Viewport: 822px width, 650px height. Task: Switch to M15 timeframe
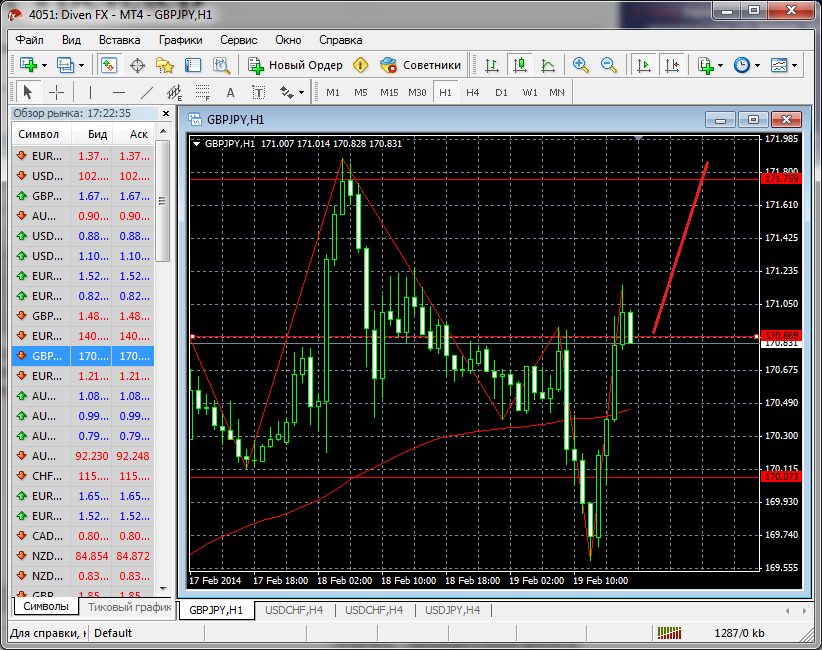click(389, 93)
